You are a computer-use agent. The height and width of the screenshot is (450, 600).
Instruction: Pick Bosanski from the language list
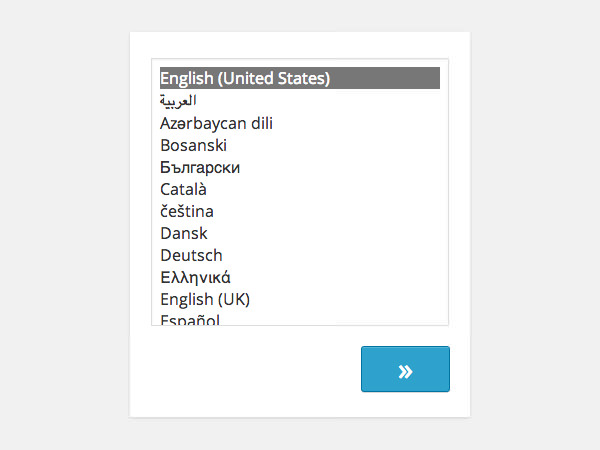pyautogui.click(x=193, y=145)
